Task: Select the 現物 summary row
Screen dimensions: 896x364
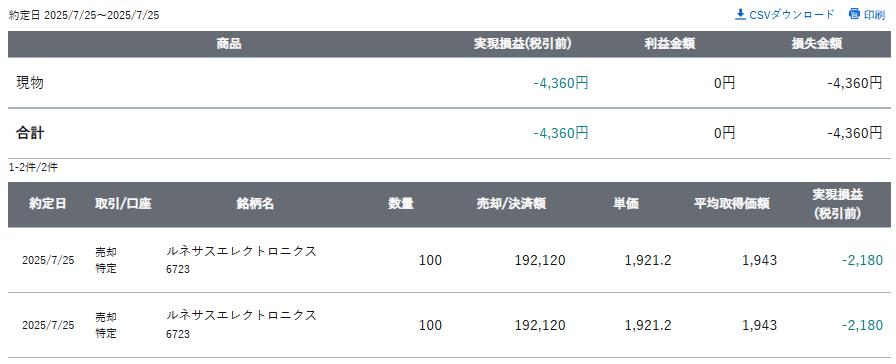Action: 449,83
